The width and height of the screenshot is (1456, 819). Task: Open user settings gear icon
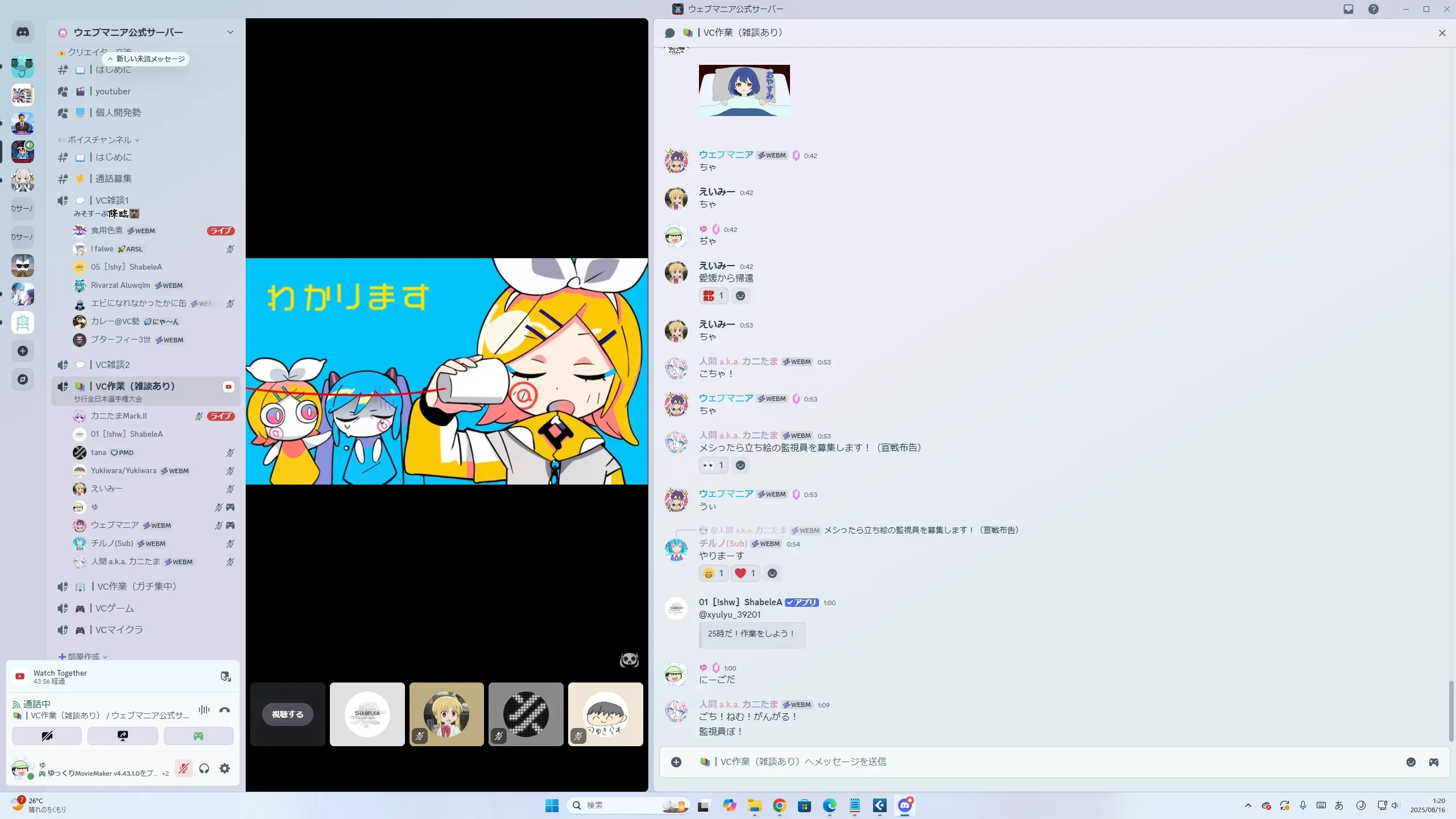point(225,769)
